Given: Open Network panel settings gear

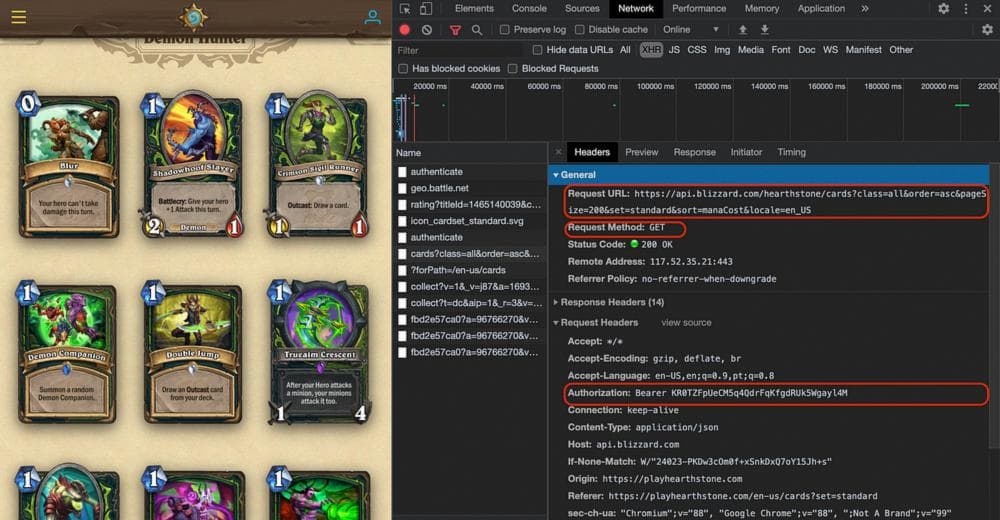Looking at the screenshot, I should (x=987, y=29).
